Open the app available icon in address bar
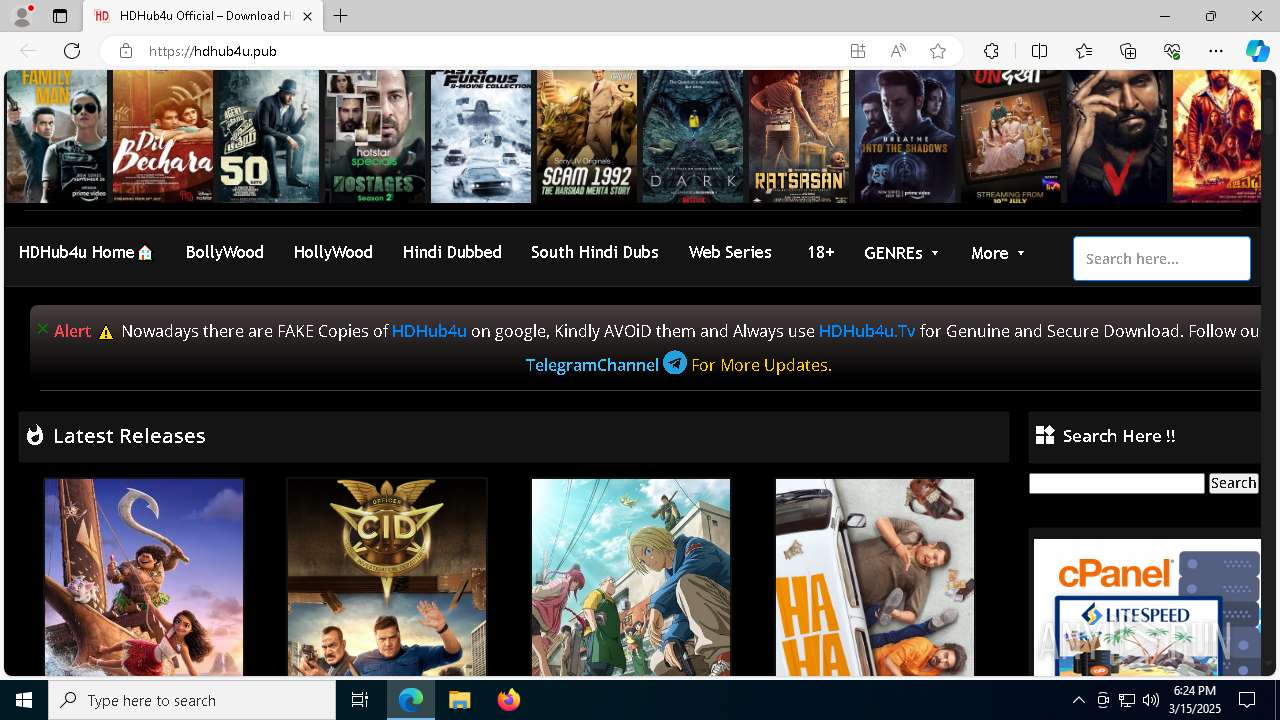Viewport: 1280px width, 720px height. [858, 51]
